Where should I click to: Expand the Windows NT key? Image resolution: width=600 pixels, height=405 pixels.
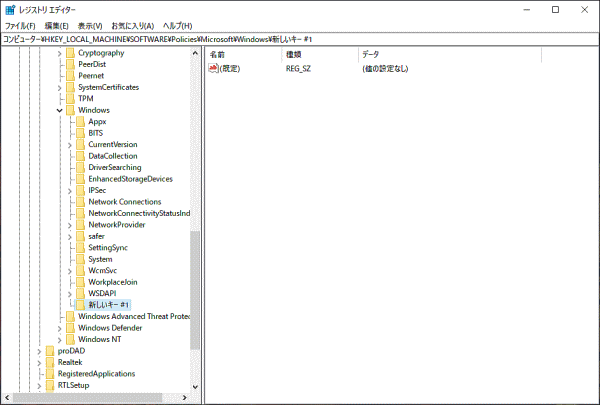(59, 340)
